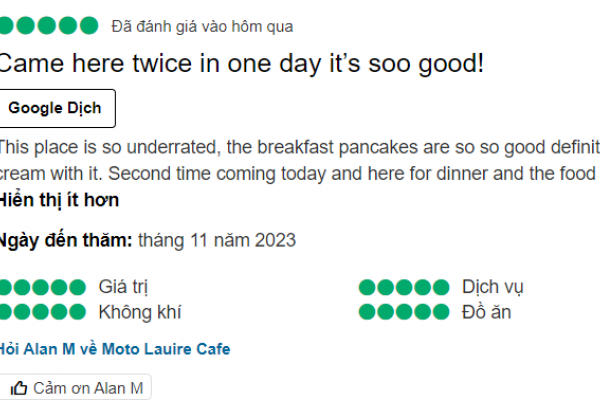Viewport: 600px width, 400px height.
Task: Click the Ngày đến thăm label
Action: [x=66, y=240]
